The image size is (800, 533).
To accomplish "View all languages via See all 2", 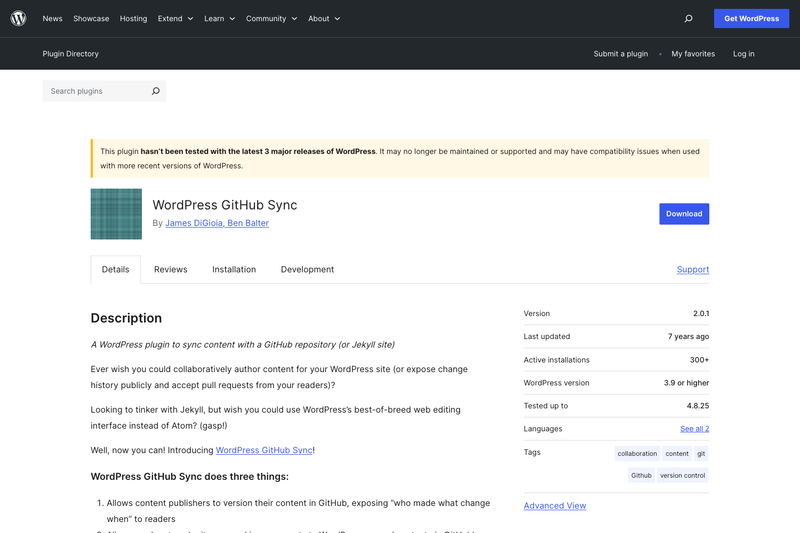I will (x=694, y=428).
